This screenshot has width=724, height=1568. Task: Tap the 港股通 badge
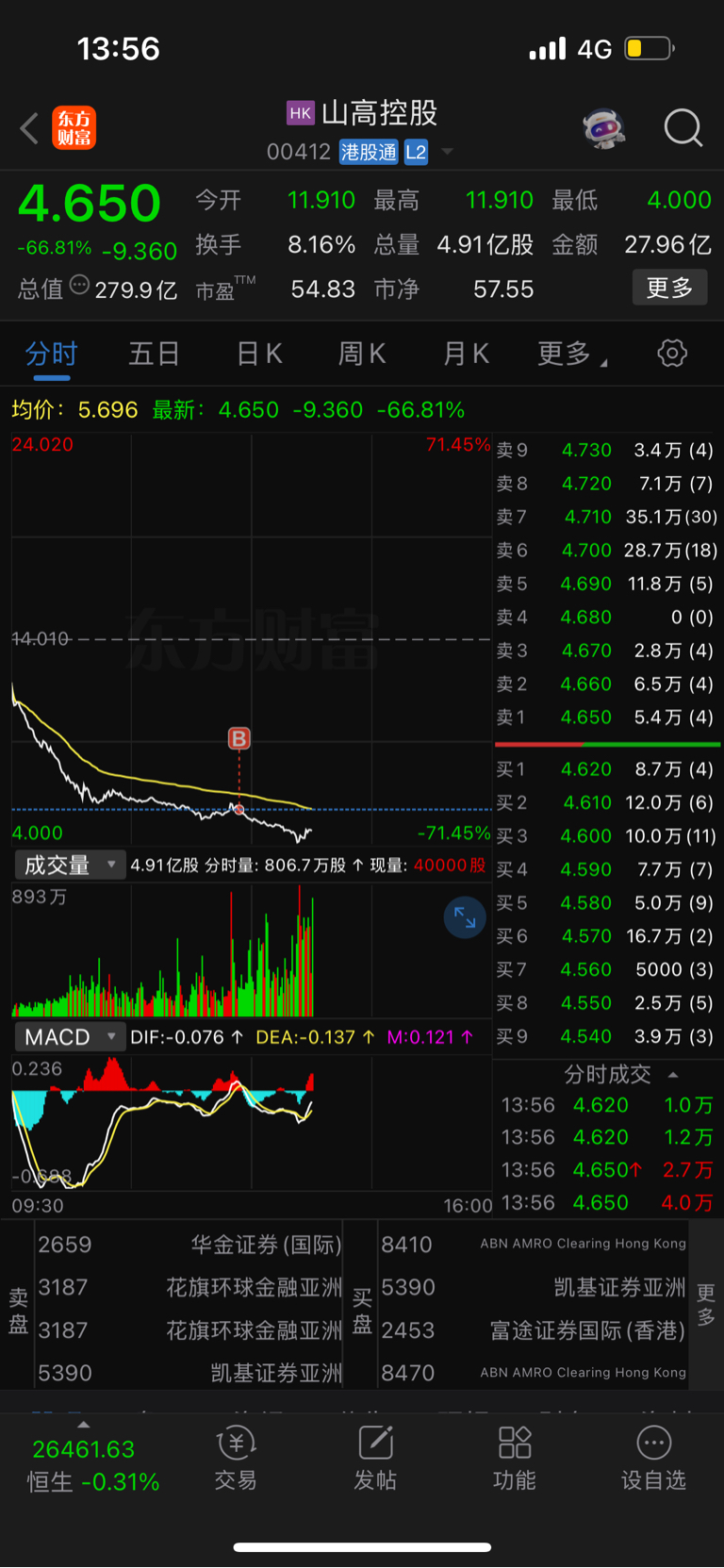369,152
